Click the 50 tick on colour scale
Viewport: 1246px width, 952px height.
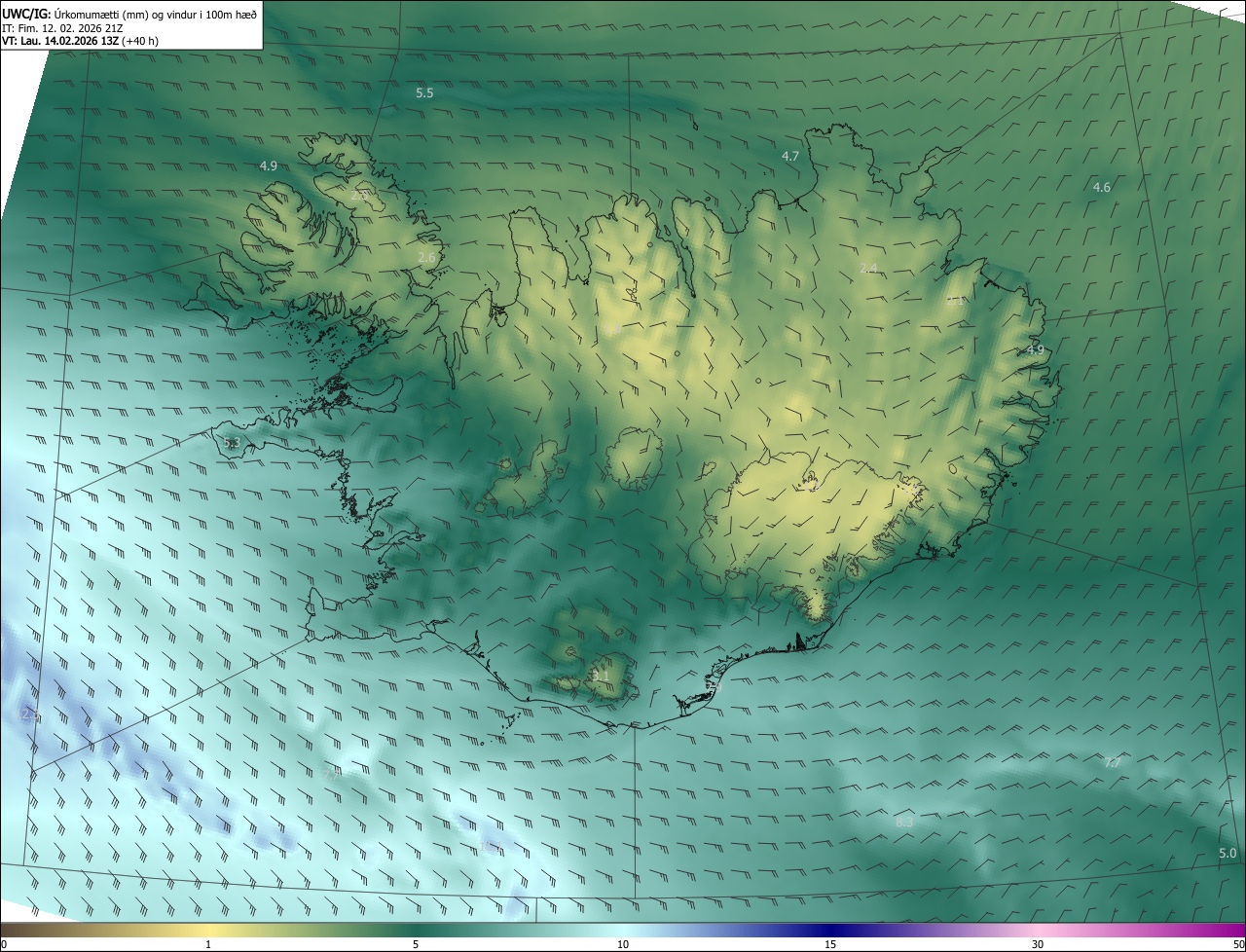pos(1238,944)
